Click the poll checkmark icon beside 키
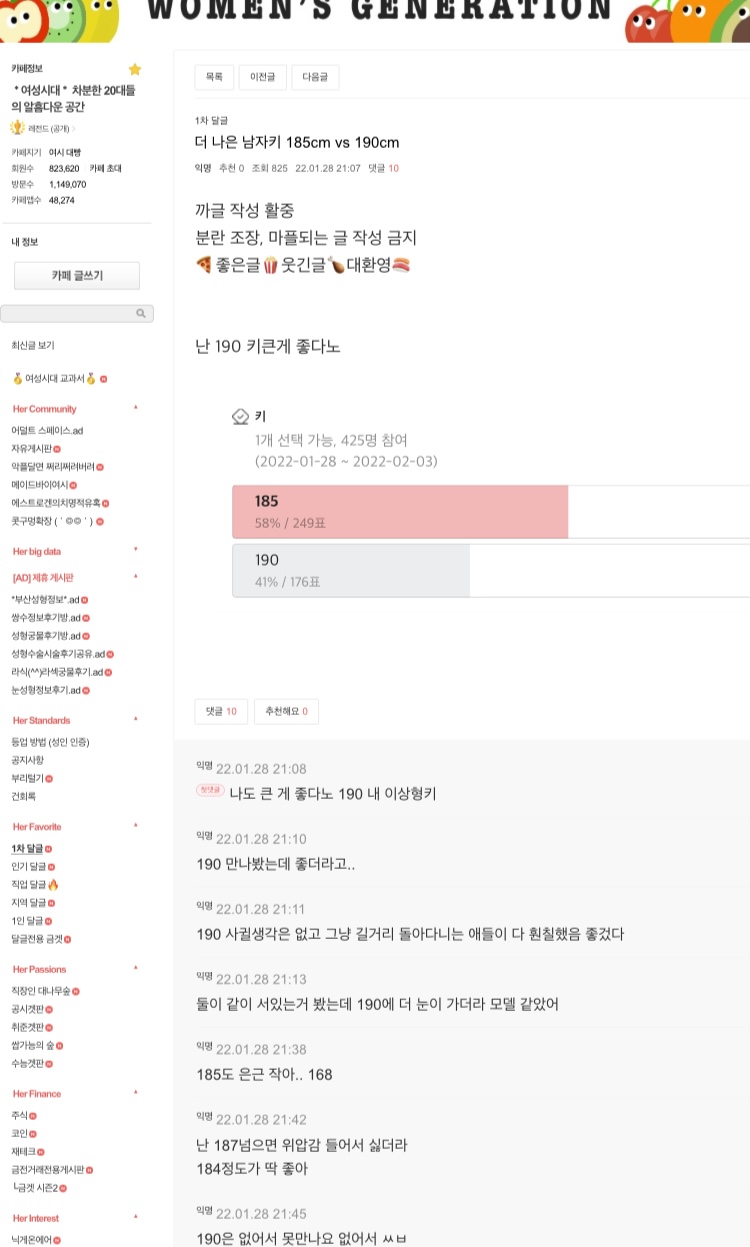Image resolution: width=750 pixels, height=1247 pixels. [x=240, y=417]
